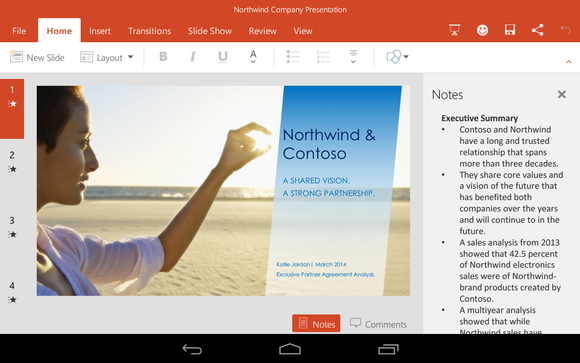Save using the floppy disk icon
Screen dimensions: 580x363
510,30
